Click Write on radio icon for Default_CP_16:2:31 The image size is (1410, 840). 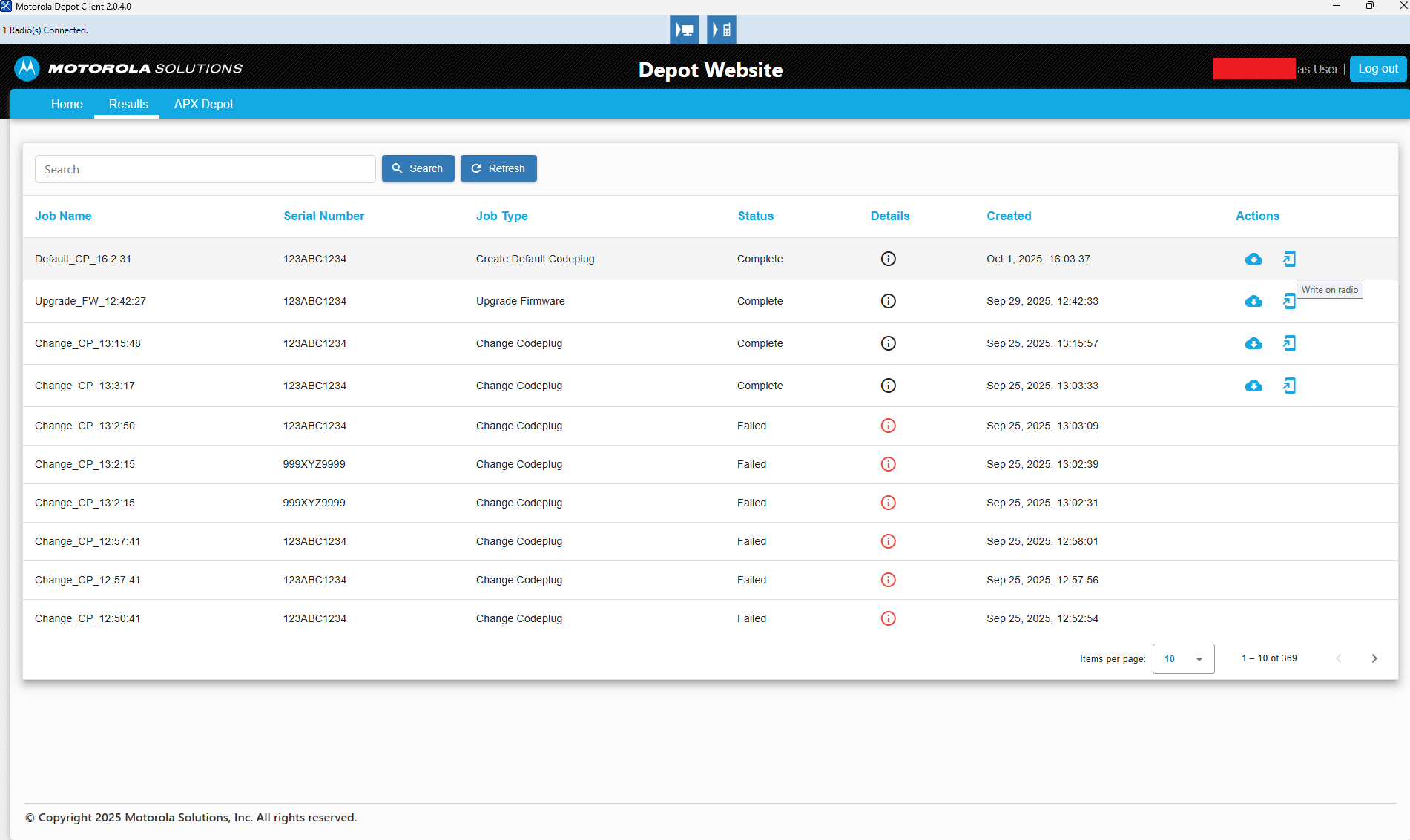(1289, 259)
